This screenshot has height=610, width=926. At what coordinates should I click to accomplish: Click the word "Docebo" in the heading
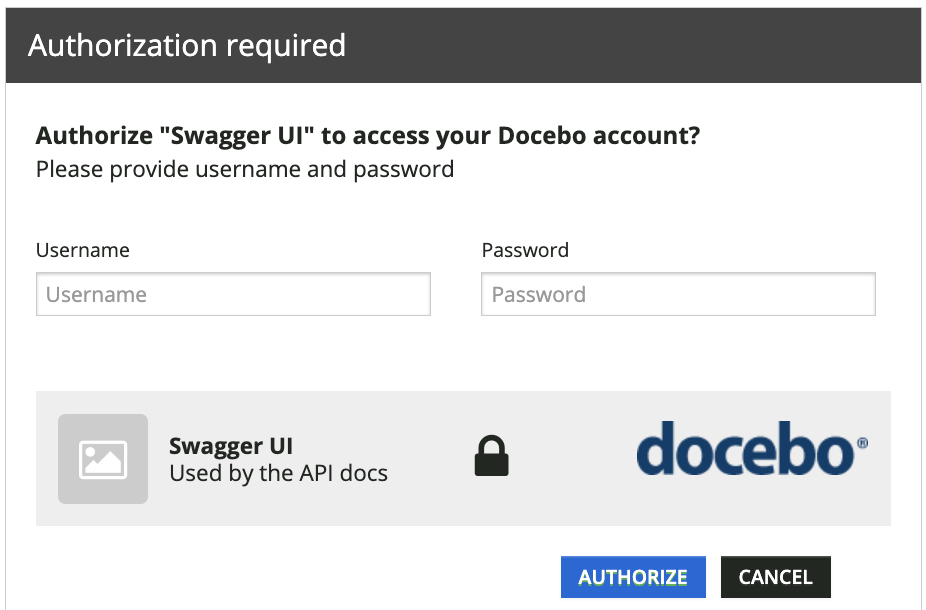[542, 136]
